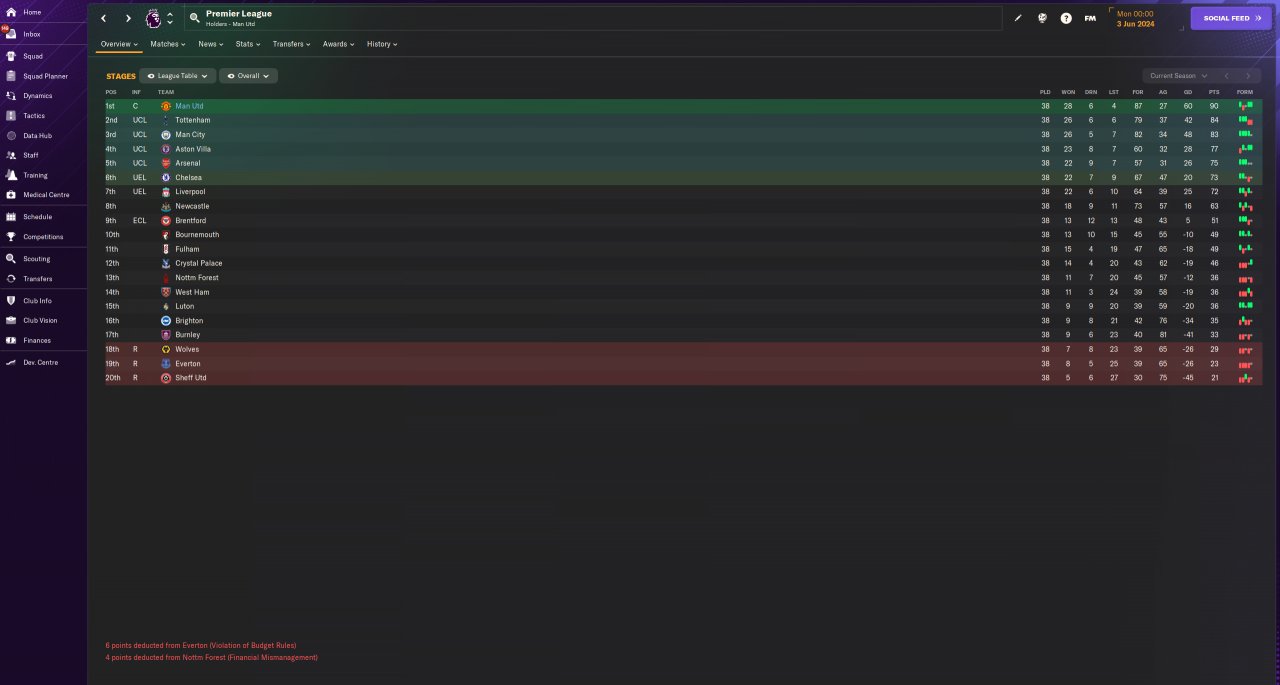
Task: Open the Transfers tab menu
Action: click(292, 44)
